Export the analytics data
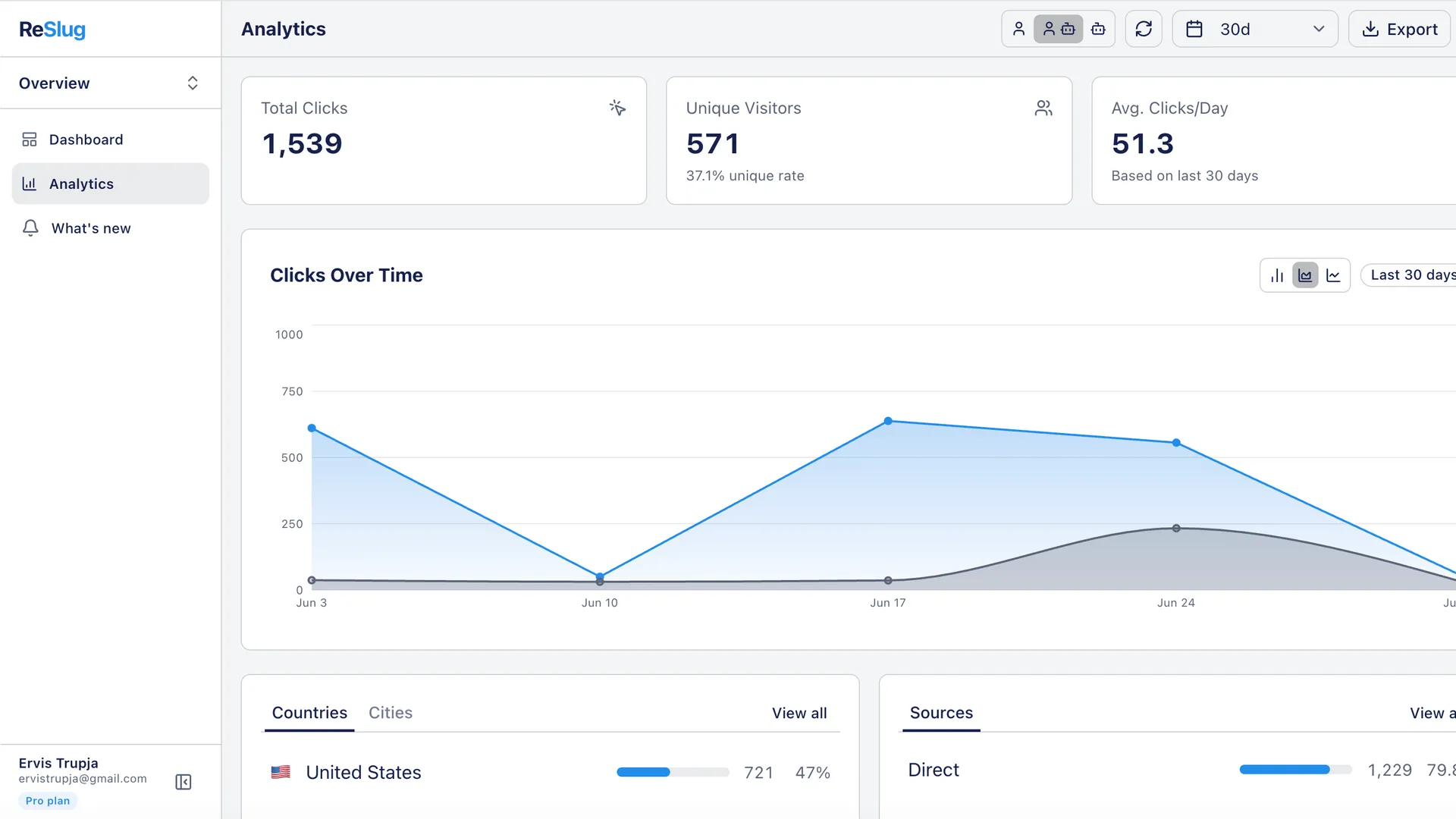Screen dimensions: 1456x819 click(x=1400, y=29)
